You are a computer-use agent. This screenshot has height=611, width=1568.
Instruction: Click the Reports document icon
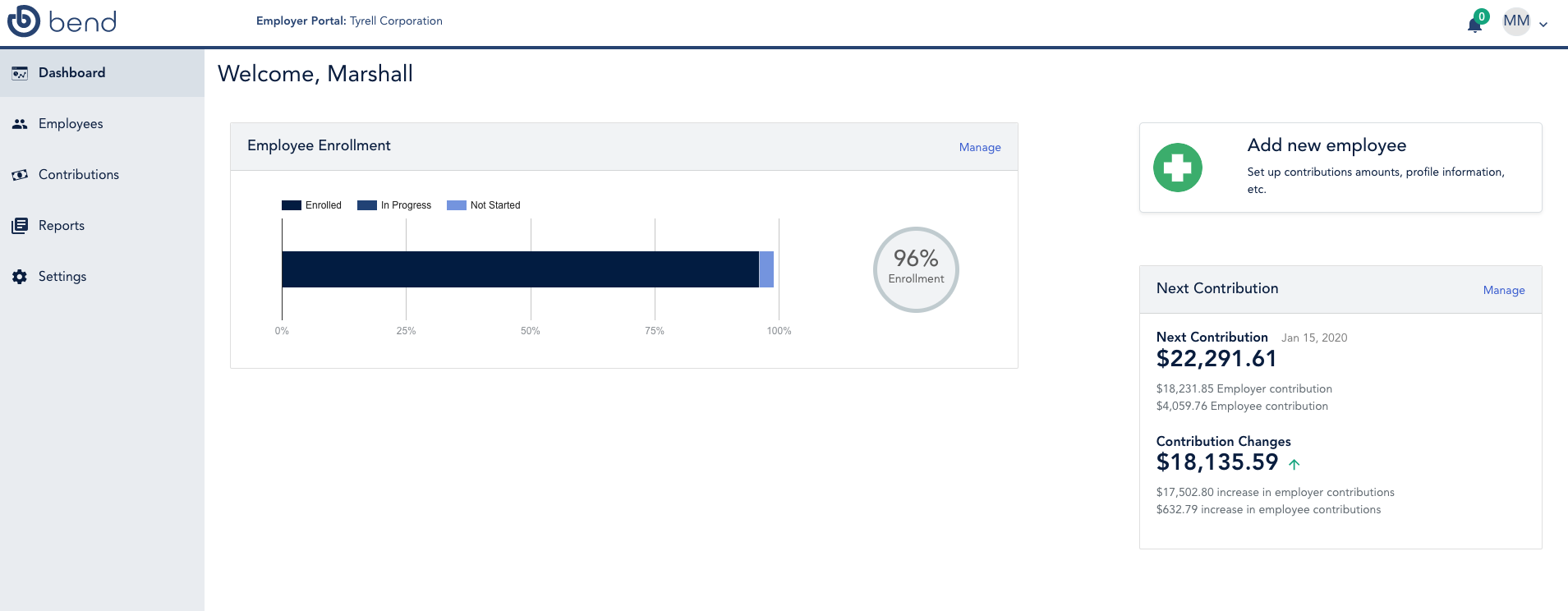click(x=20, y=226)
